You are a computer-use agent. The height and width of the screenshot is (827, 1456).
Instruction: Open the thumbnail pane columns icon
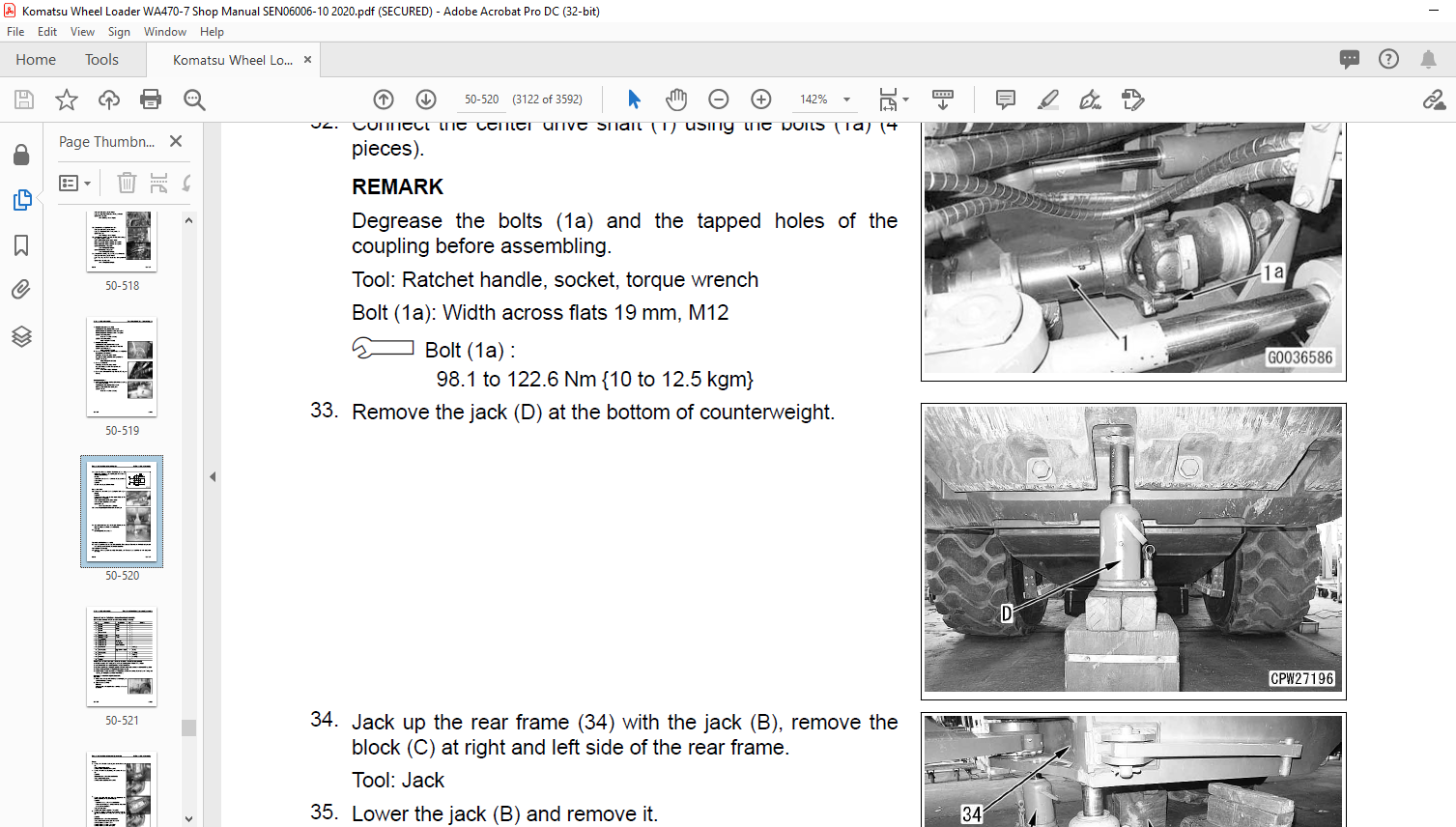tap(159, 183)
